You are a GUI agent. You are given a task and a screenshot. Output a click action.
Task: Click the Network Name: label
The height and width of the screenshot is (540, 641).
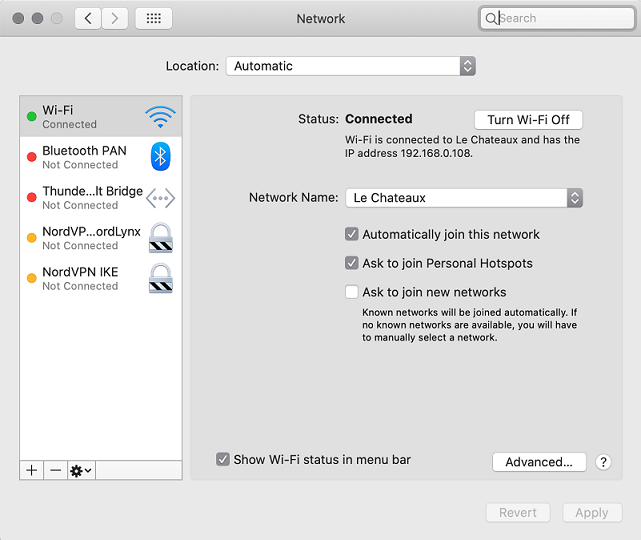[294, 197]
